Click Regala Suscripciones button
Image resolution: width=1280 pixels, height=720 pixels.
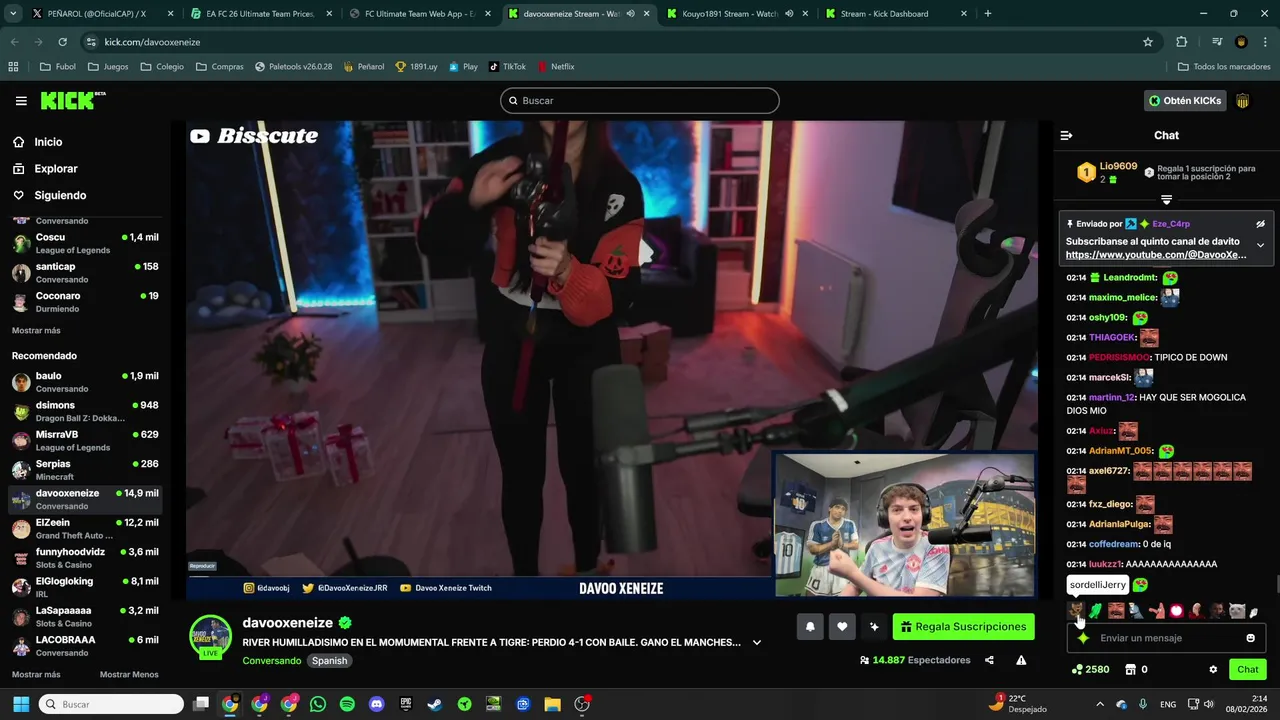pyautogui.click(x=963, y=627)
